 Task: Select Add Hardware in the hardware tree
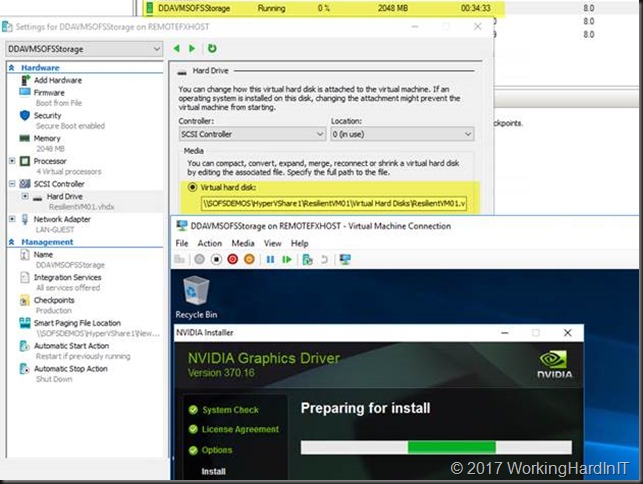point(58,80)
